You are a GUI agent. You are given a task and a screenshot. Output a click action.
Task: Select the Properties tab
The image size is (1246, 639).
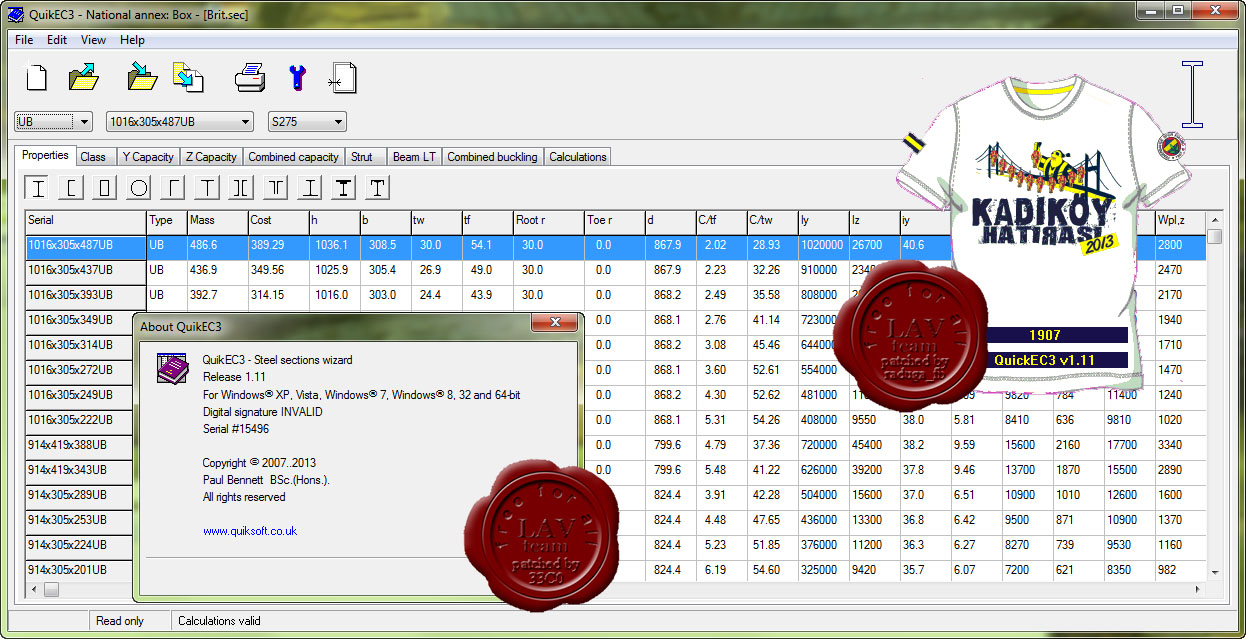pyautogui.click(x=45, y=155)
